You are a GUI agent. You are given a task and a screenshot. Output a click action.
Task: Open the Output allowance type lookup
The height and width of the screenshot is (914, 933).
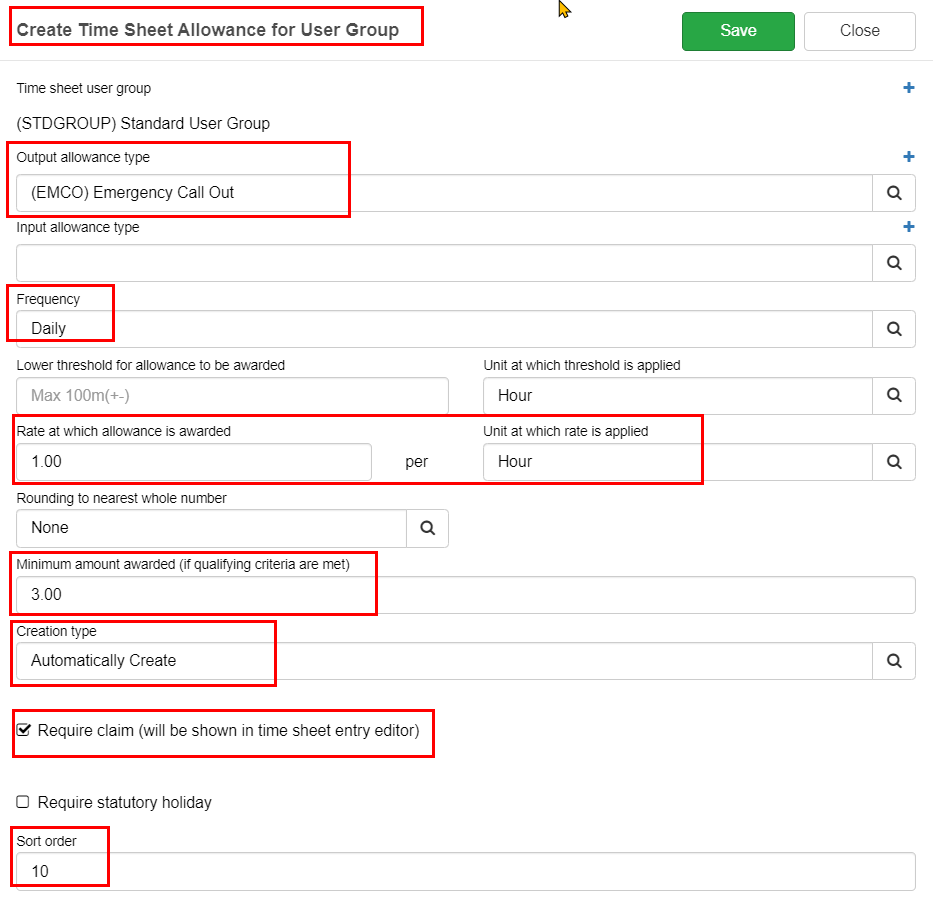click(893, 192)
